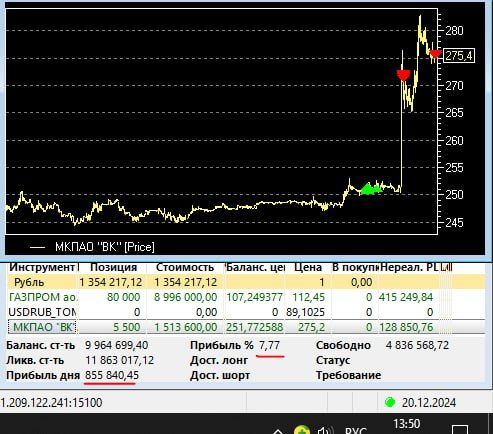This screenshot has height=434, width=493.
Task: Open the РУС input language switcher
Action: tap(356, 430)
